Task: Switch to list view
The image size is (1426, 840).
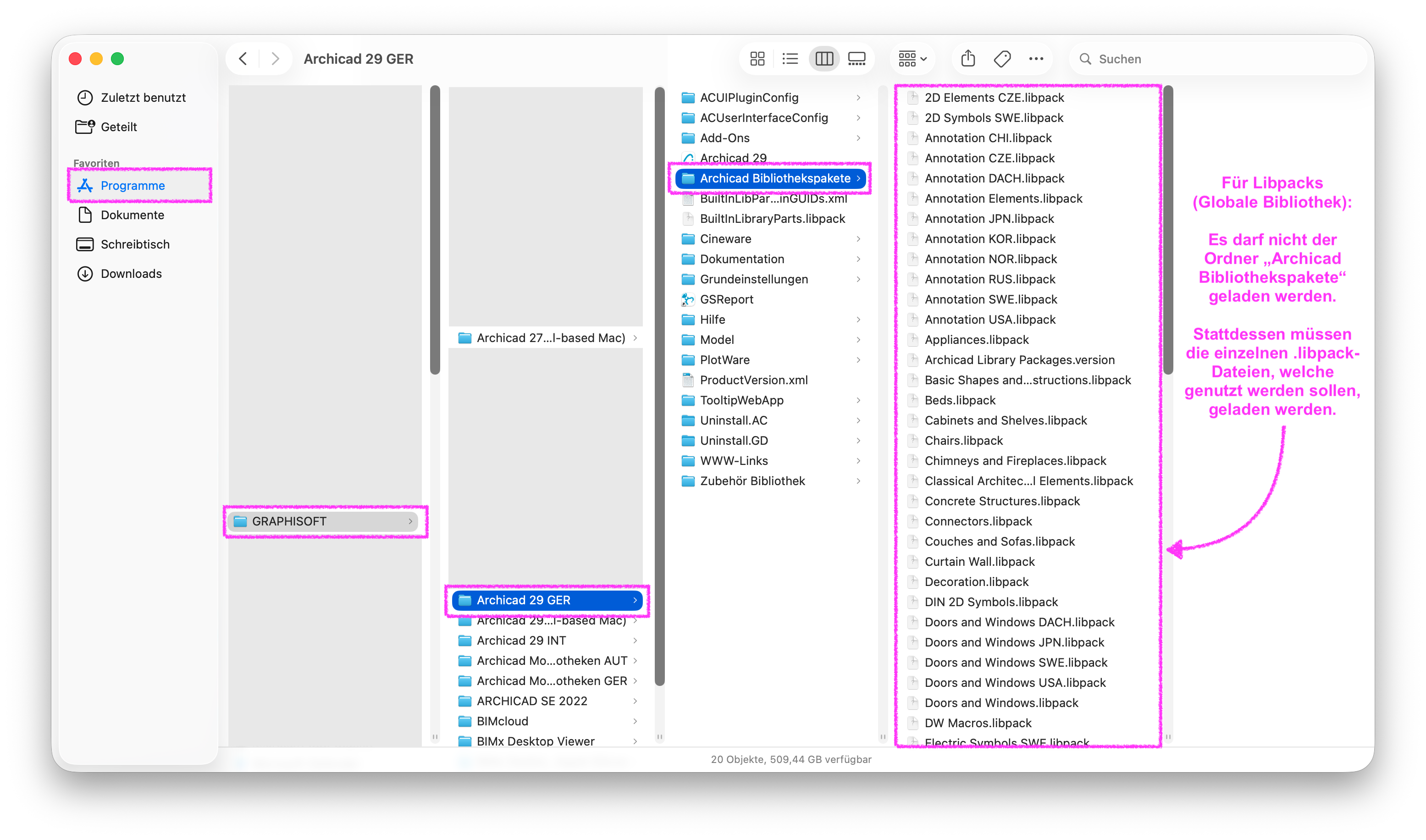Action: [790, 59]
